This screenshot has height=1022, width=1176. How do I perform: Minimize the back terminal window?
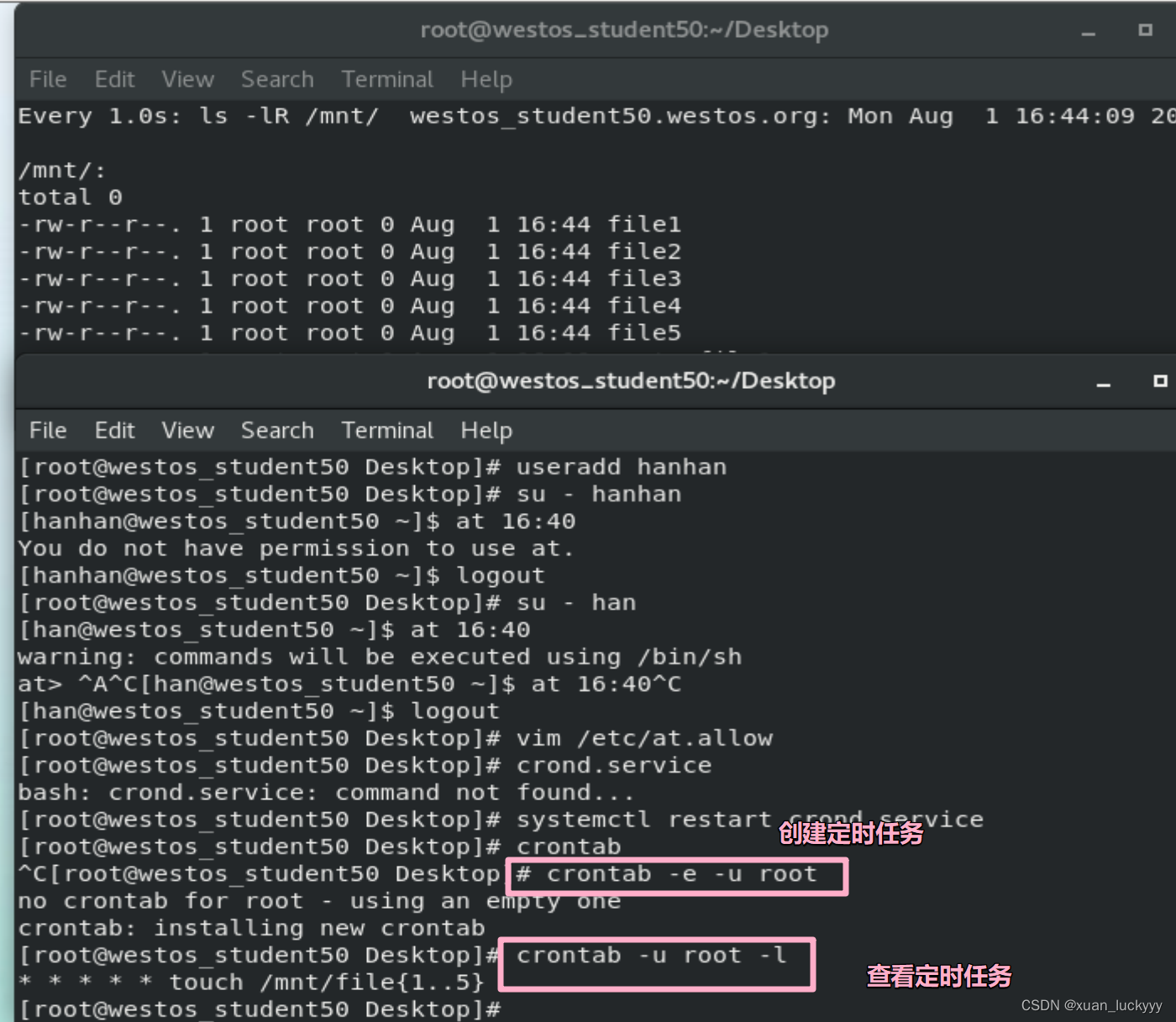(1089, 33)
